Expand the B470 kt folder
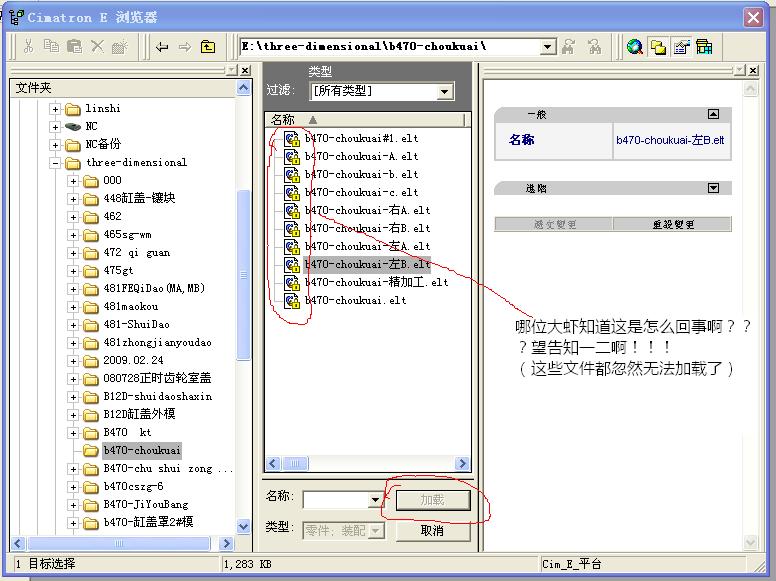Viewport: 776px width, 581px height. [x=73, y=433]
